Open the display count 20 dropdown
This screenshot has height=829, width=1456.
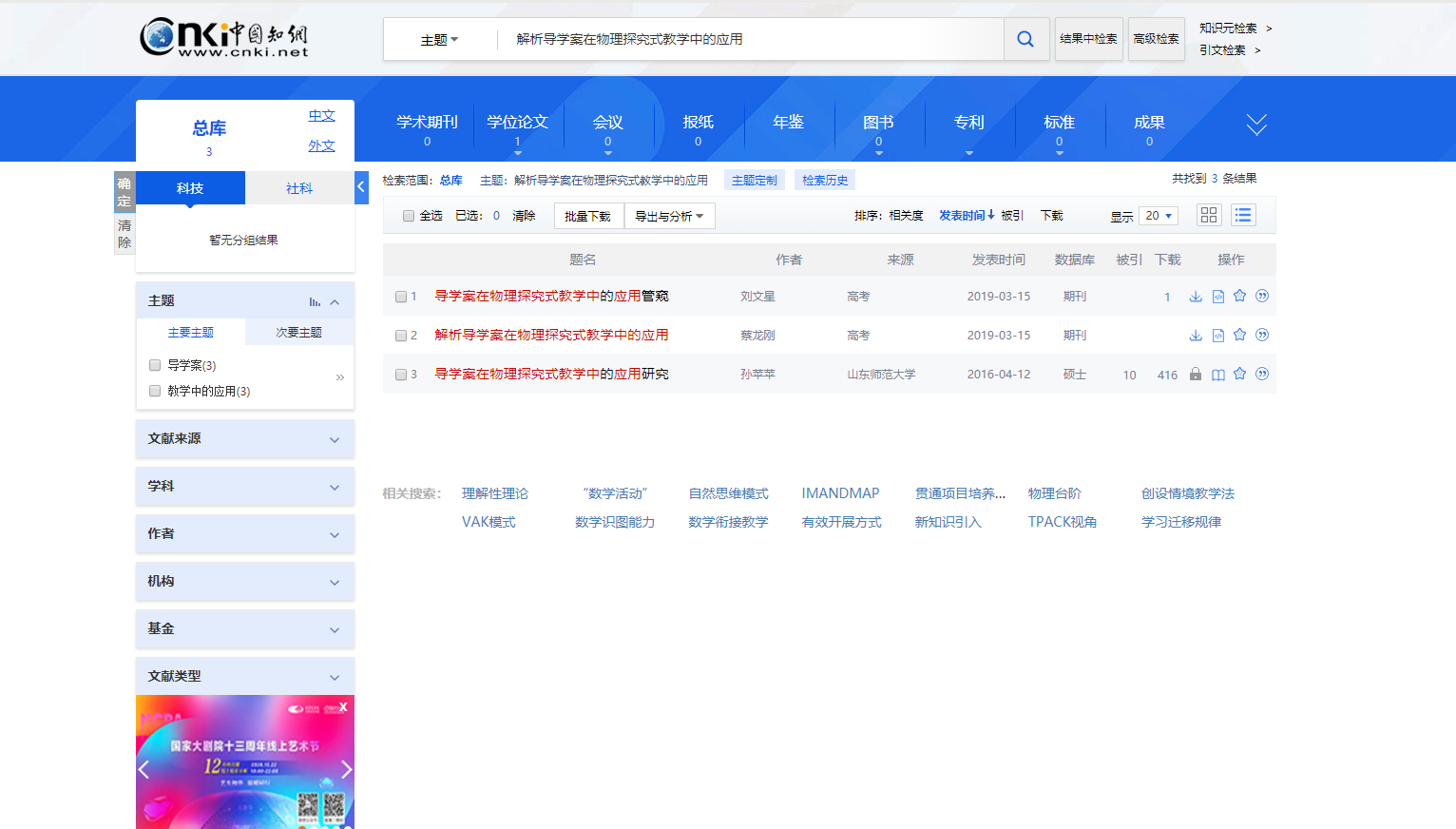tap(1158, 216)
